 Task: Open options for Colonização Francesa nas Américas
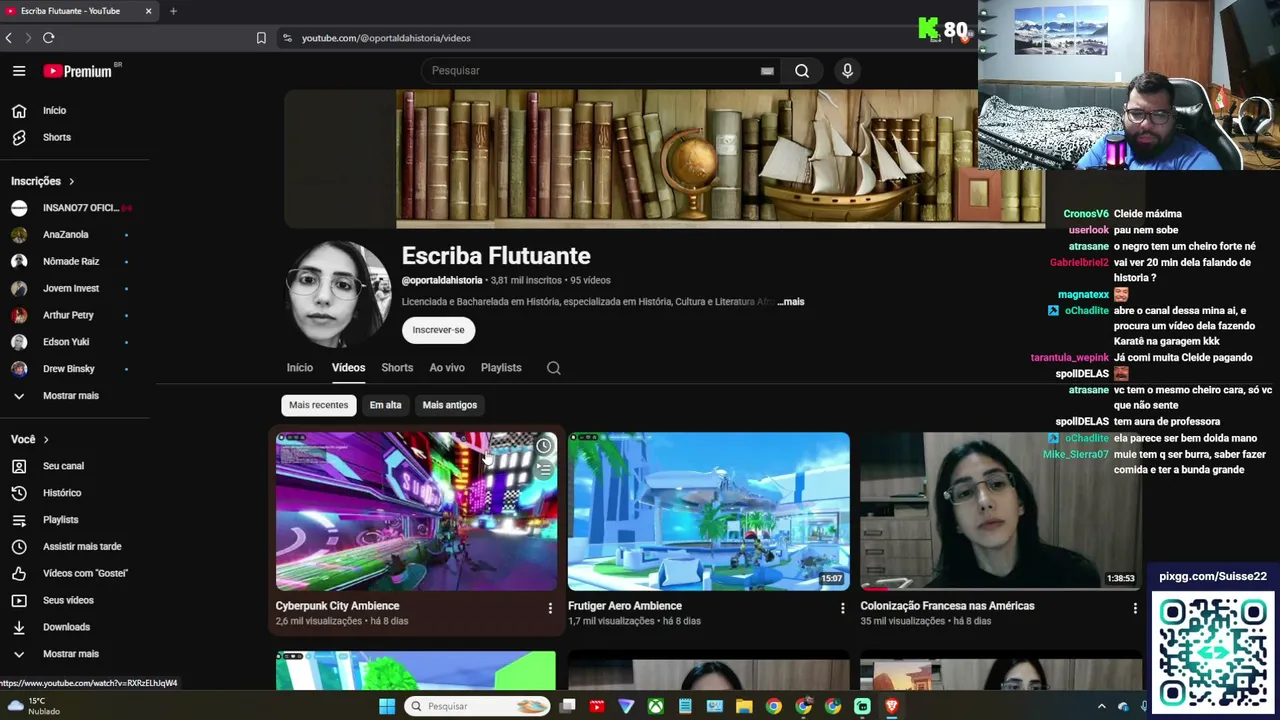pos(1135,608)
